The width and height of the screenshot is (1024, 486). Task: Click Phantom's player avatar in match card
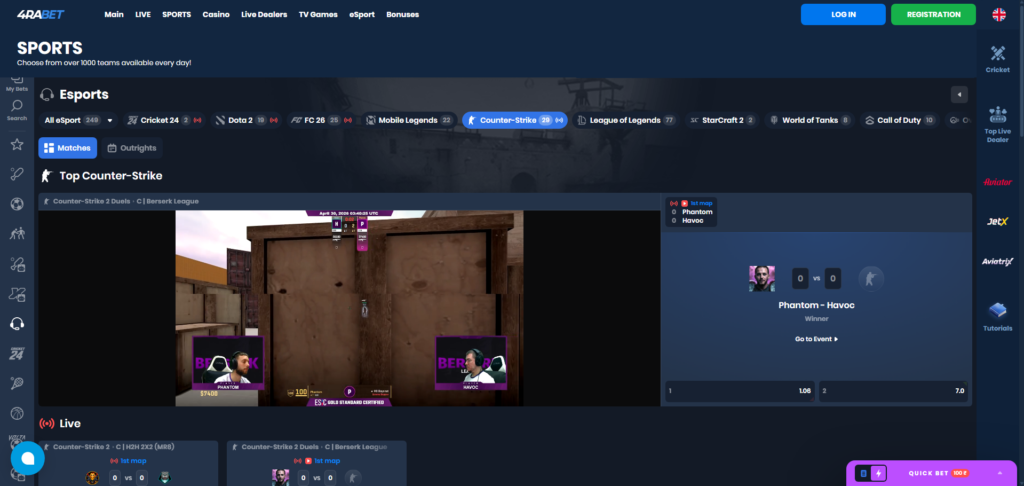(761, 278)
